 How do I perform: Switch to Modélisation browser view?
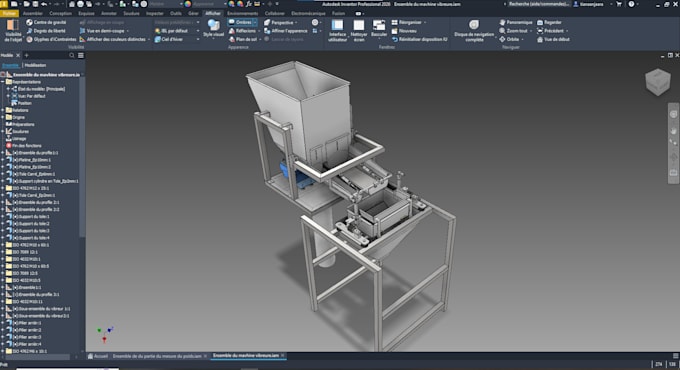coord(35,65)
